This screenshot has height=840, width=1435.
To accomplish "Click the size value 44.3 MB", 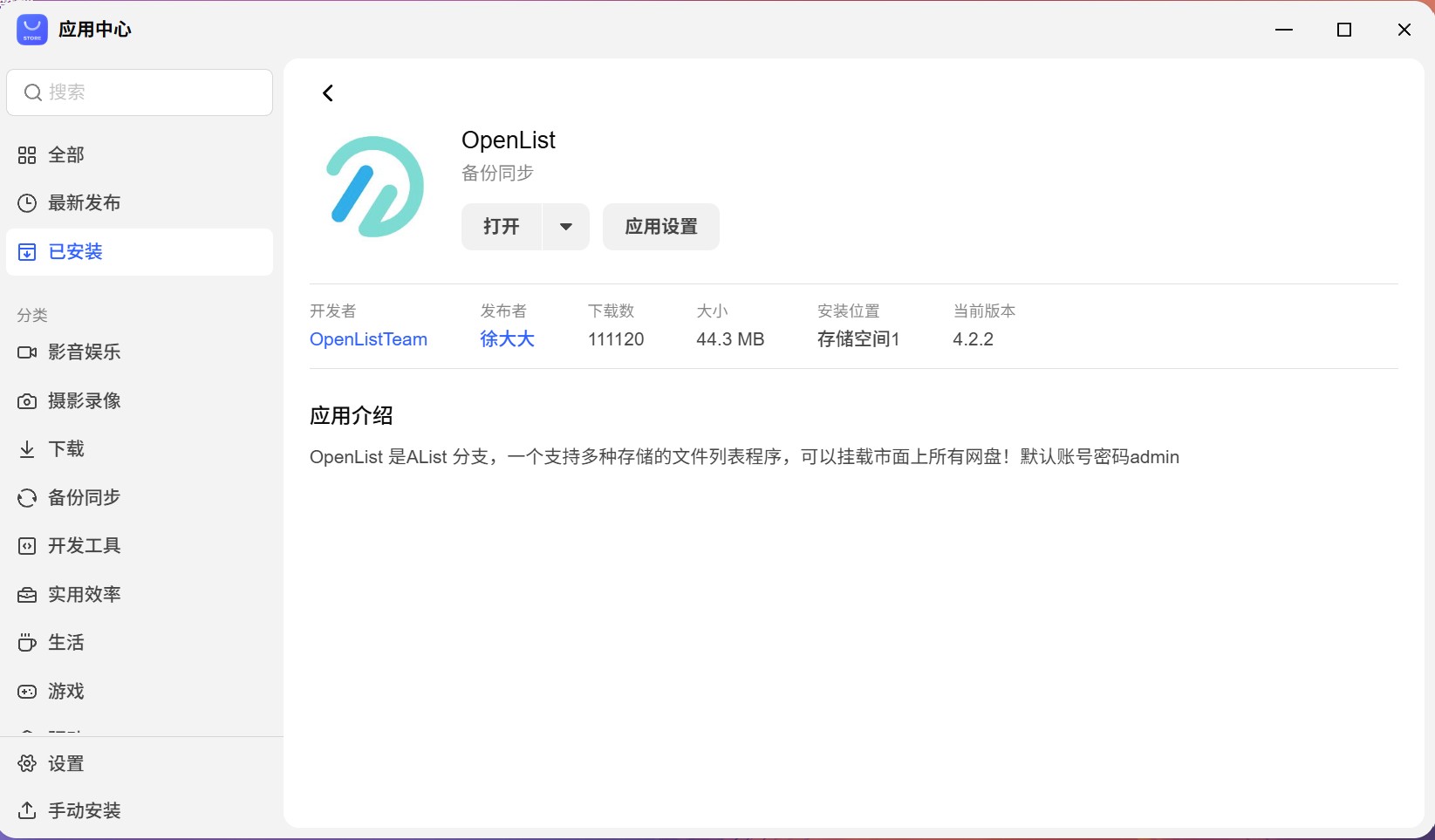I will pos(730,339).
